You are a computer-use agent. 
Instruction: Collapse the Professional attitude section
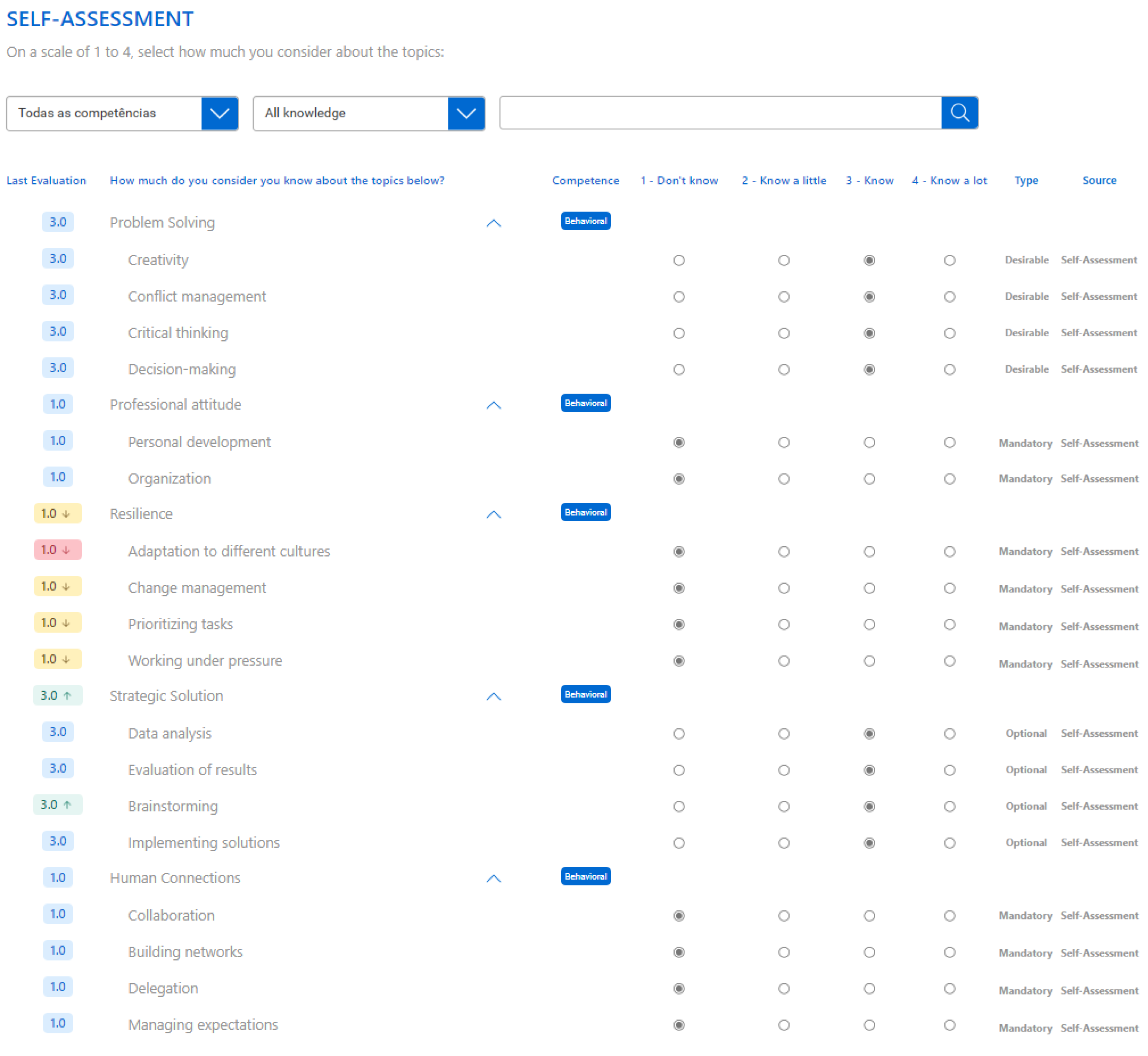493,405
